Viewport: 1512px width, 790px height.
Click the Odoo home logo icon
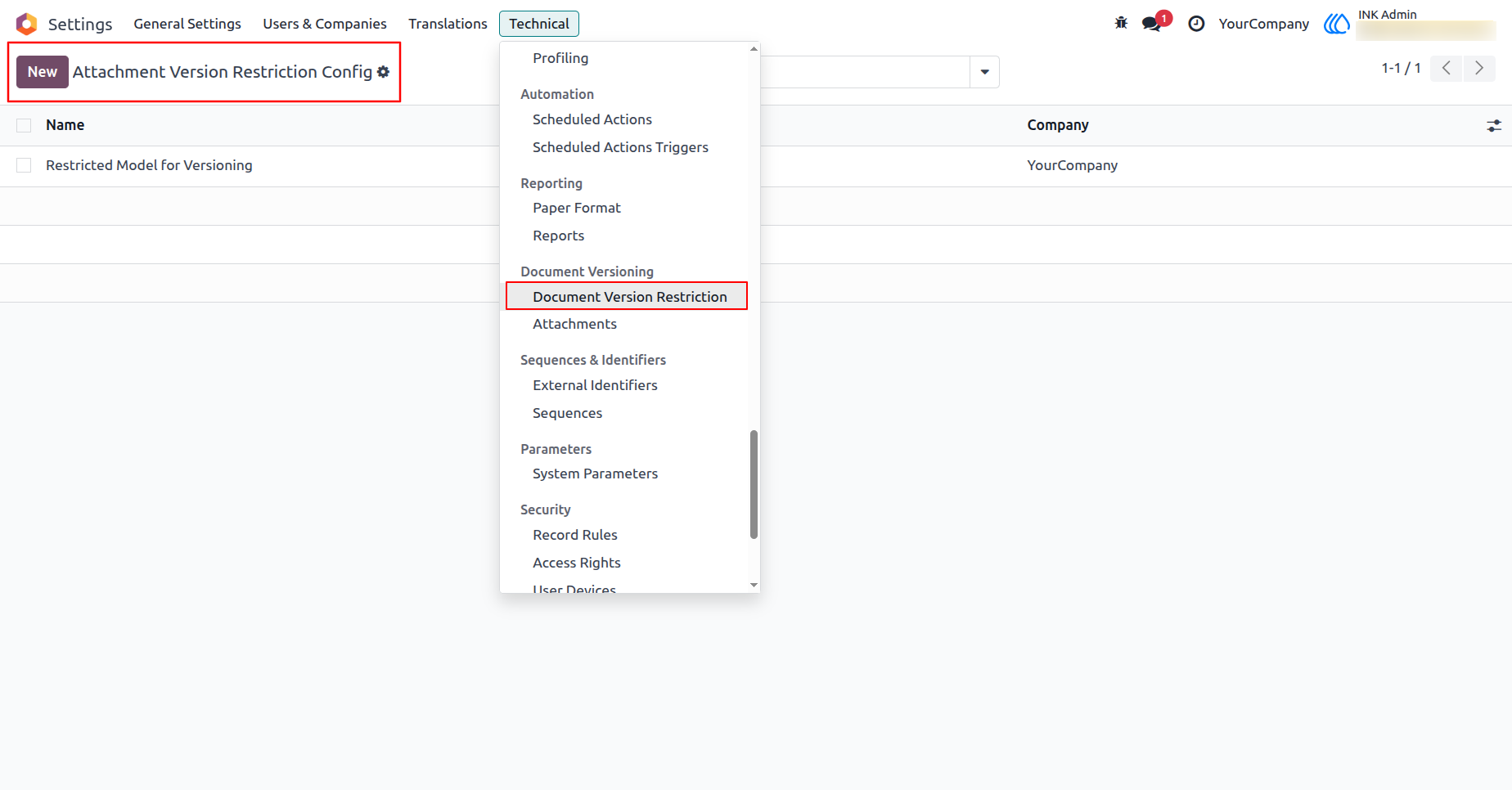[26, 24]
